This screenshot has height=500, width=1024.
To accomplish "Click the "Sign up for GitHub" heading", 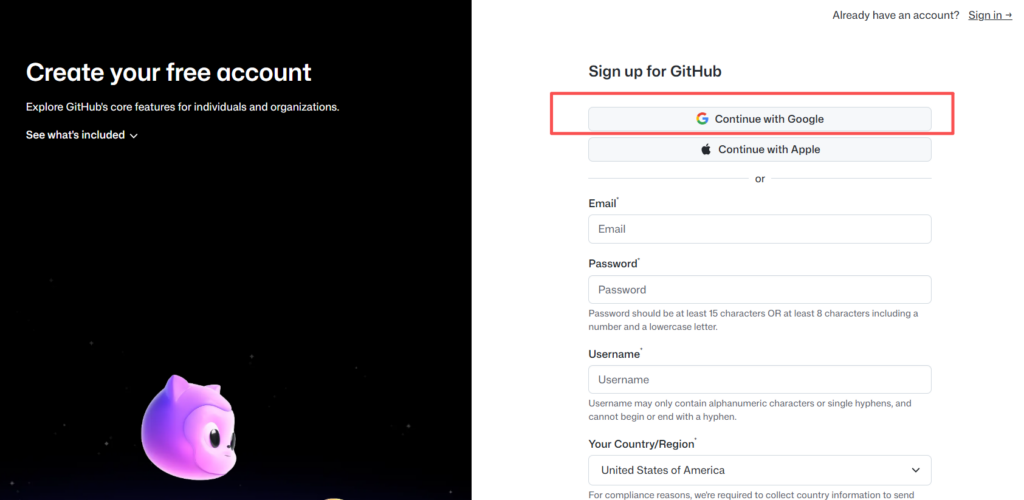I will (655, 72).
